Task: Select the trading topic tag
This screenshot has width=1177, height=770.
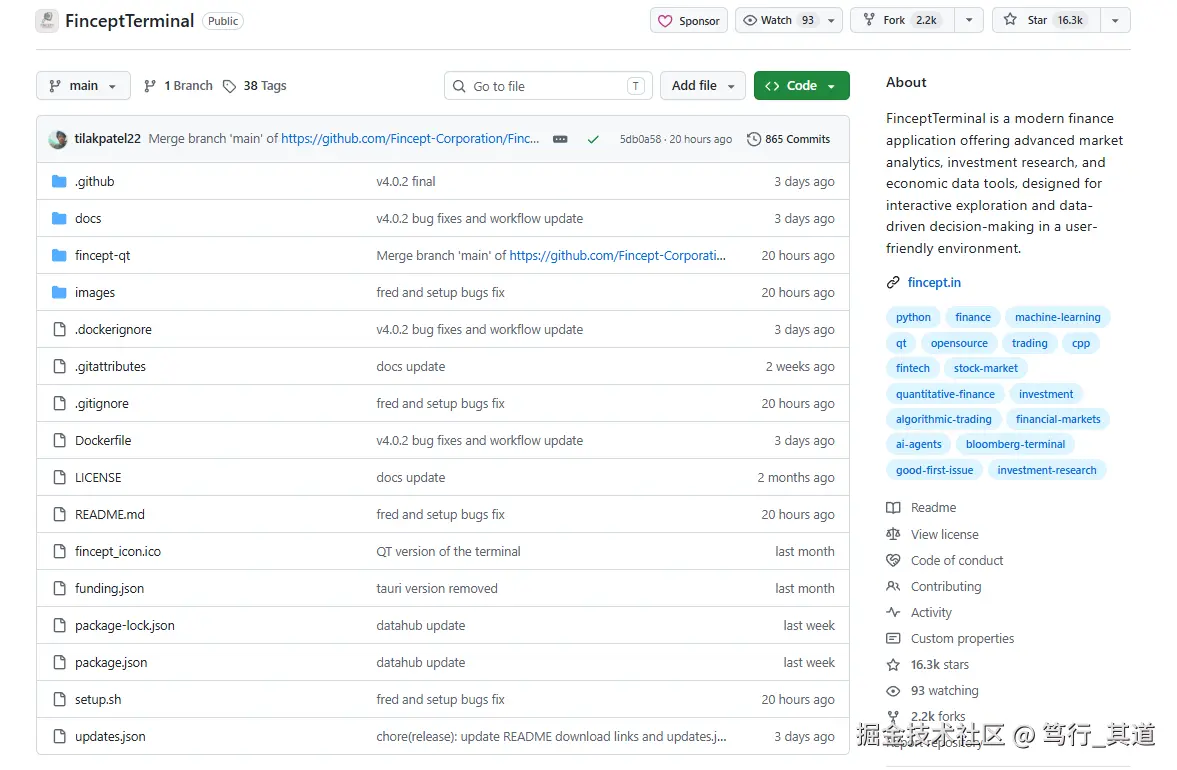Action: click(x=1029, y=343)
